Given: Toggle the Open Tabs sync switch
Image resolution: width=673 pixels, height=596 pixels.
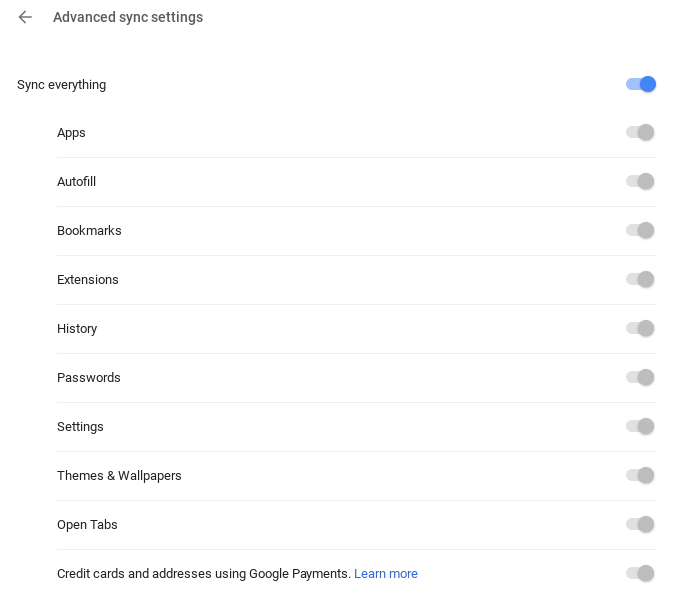Looking at the screenshot, I should coord(640,524).
